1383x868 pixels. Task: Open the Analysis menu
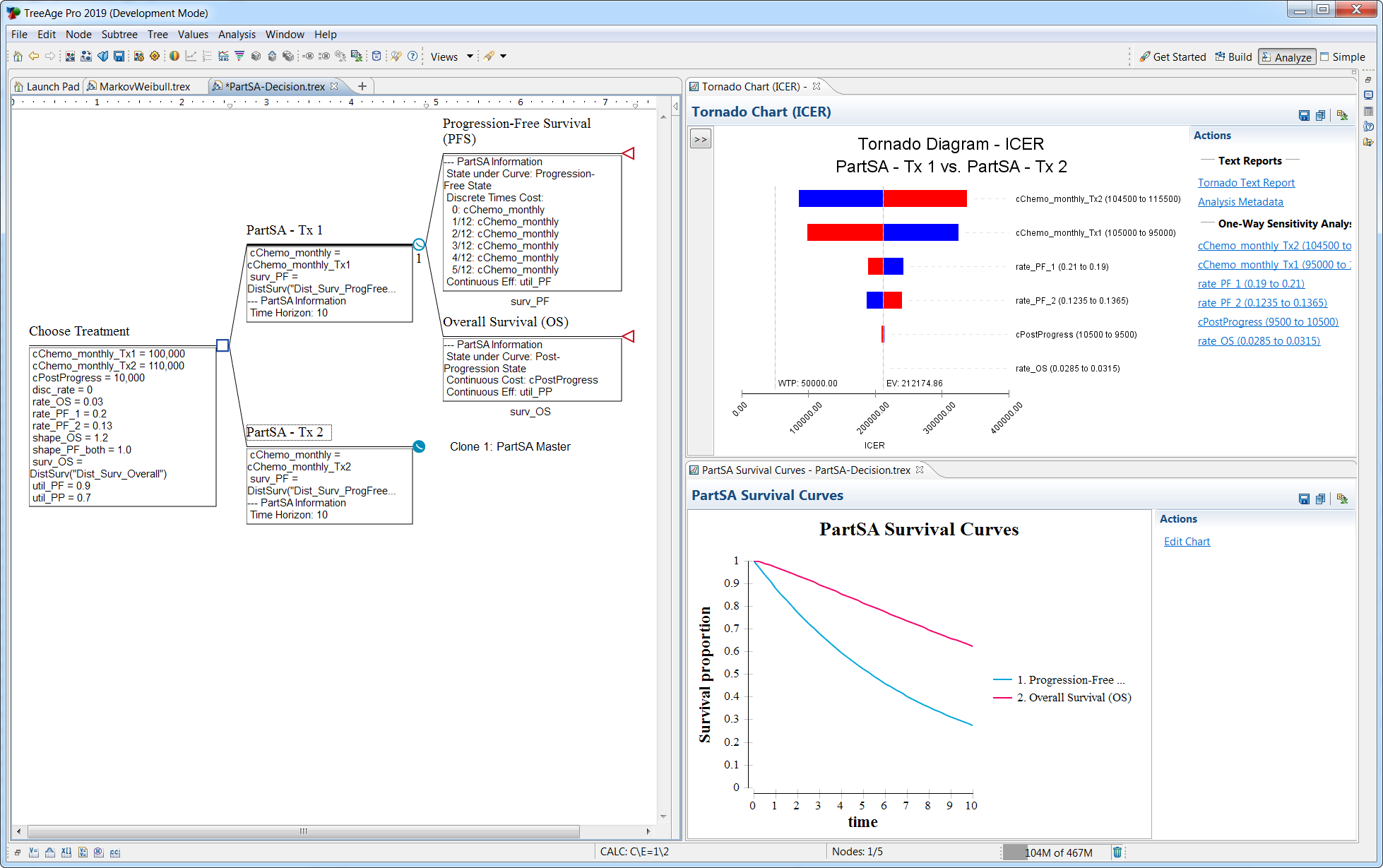tap(237, 35)
